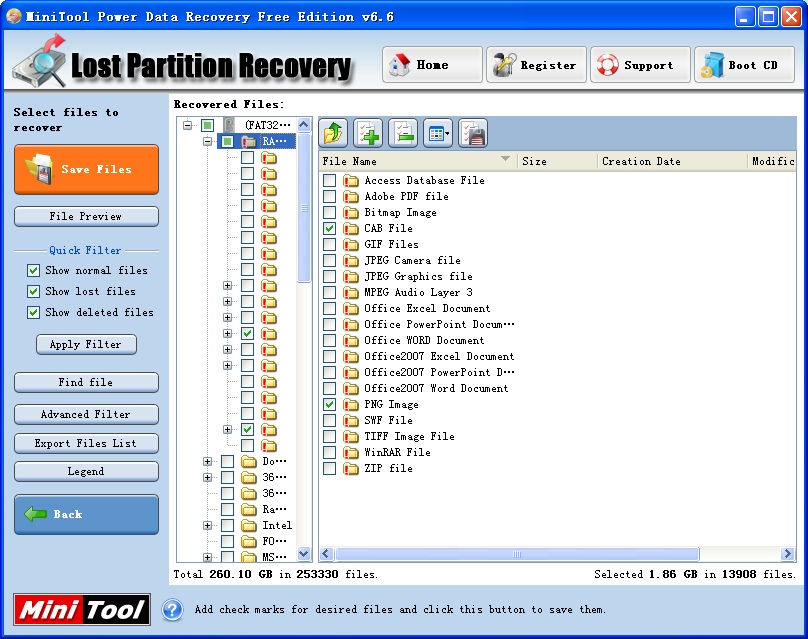Toggle the Show normal files checkbox
The height and width of the screenshot is (639, 808).
click(33, 271)
